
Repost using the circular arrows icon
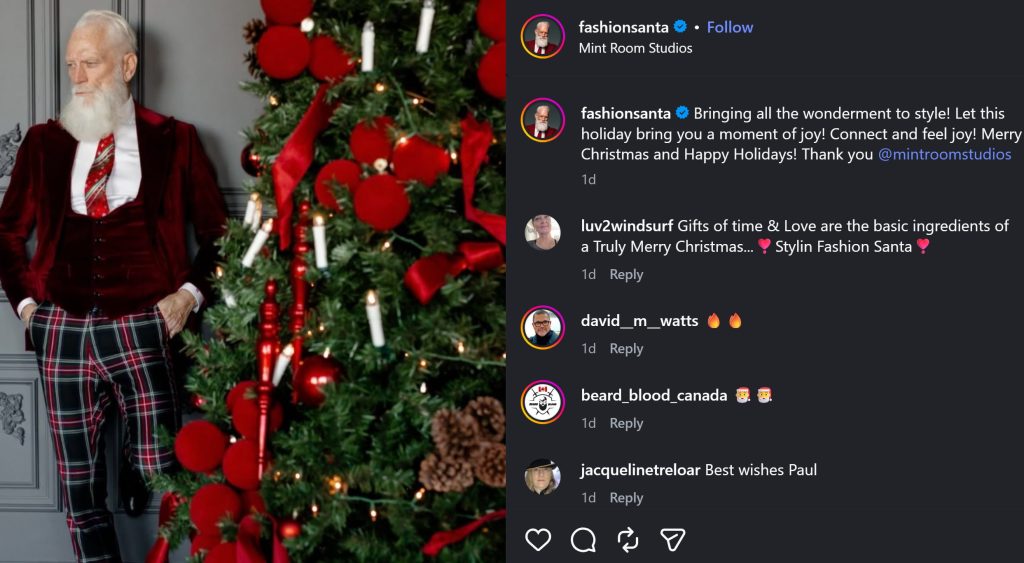pos(628,540)
